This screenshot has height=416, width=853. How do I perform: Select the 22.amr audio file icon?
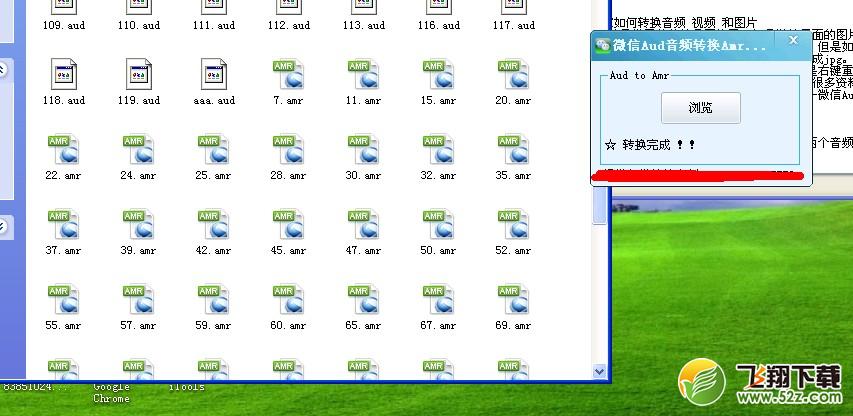point(63,149)
